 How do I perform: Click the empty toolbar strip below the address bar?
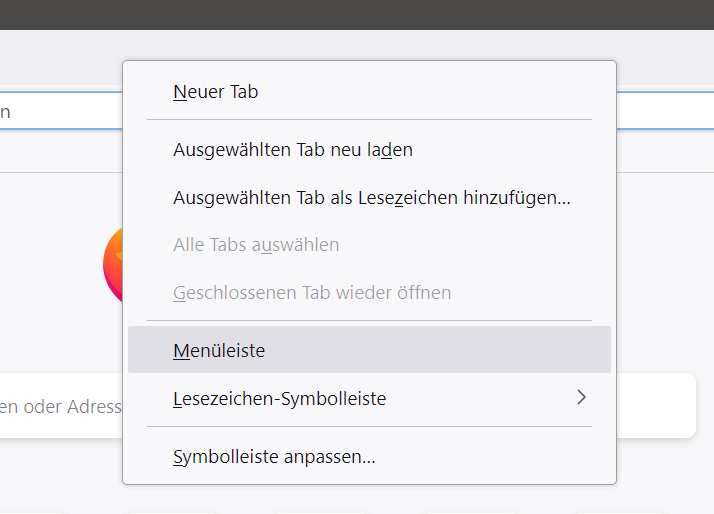60,152
